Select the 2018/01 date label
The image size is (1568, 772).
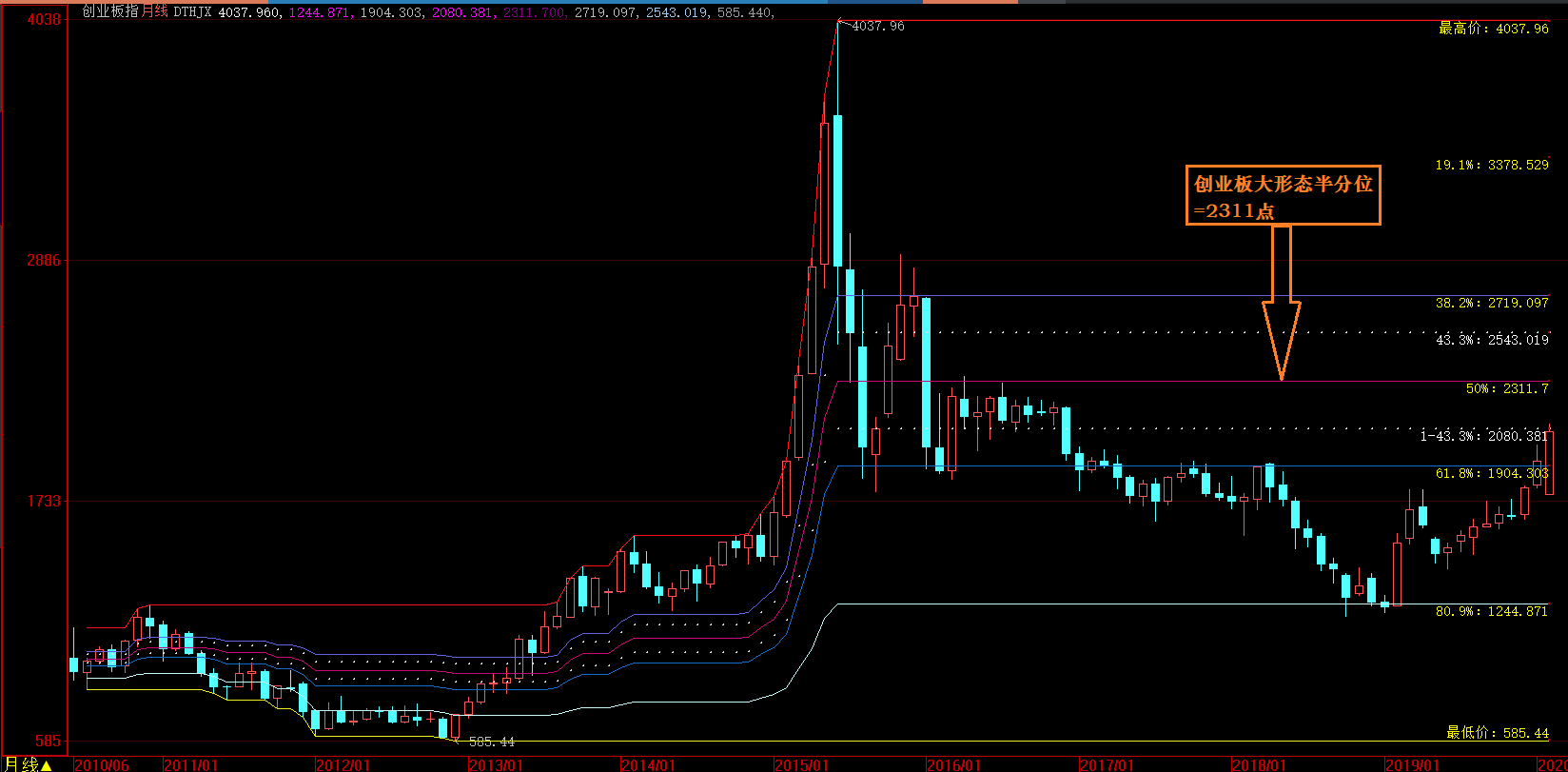pyautogui.click(x=1259, y=765)
